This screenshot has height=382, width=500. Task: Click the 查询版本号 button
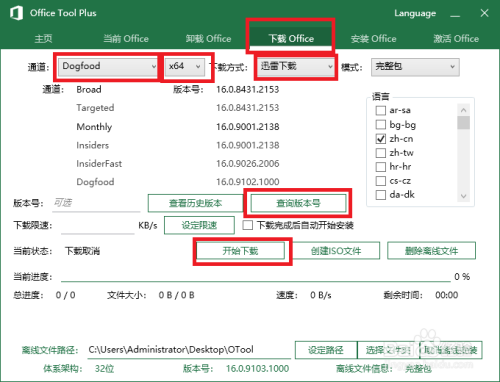click(x=298, y=203)
